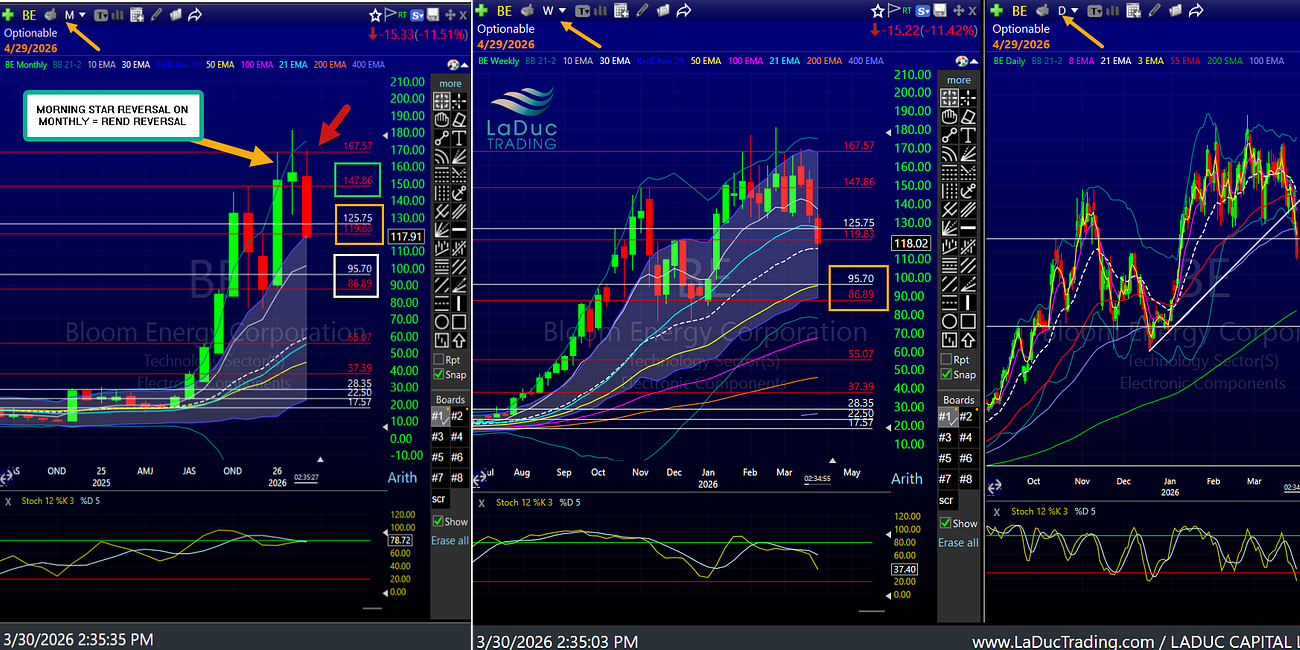Toggle the Snap checkbox on Weekly chart
Image resolution: width=1300 pixels, height=650 pixels.
[948, 375]
